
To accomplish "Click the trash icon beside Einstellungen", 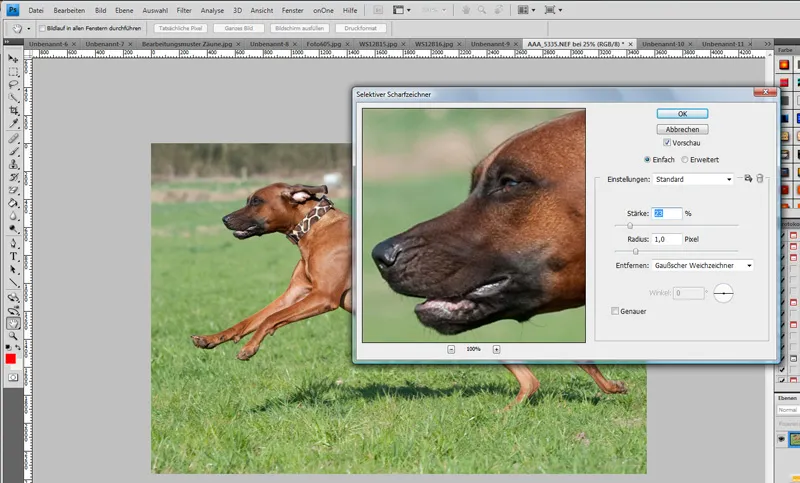I will coord(760,179).
